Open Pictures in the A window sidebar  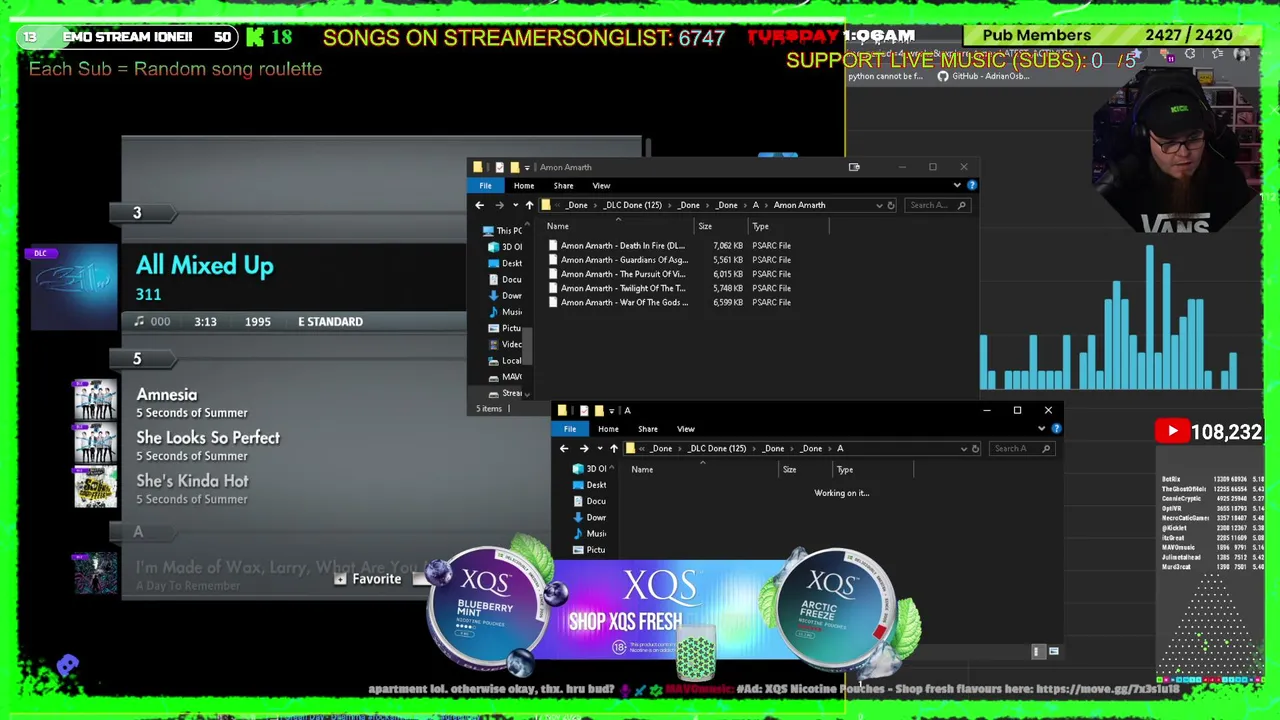pyautogui.click(x=589, y=550)
